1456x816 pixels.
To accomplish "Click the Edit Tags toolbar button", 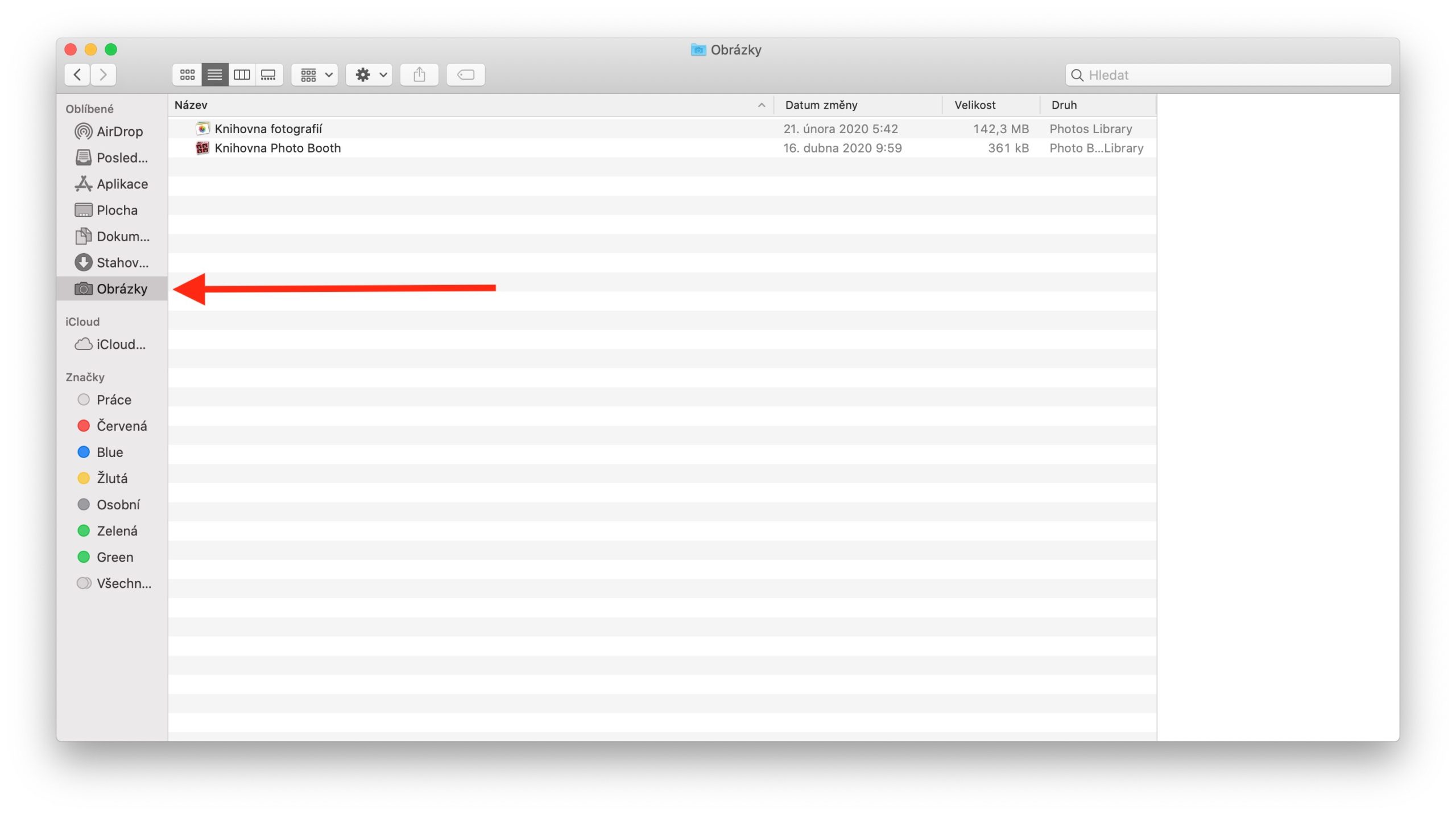I will click(x=465, y=75).
